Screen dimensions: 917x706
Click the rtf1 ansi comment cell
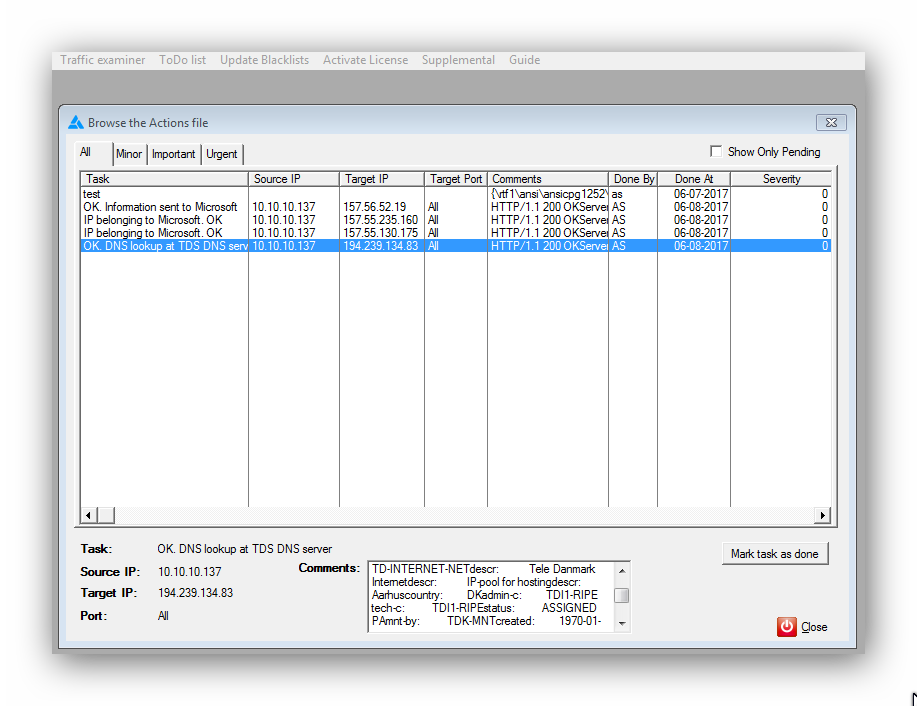click(x=549, y=194)
